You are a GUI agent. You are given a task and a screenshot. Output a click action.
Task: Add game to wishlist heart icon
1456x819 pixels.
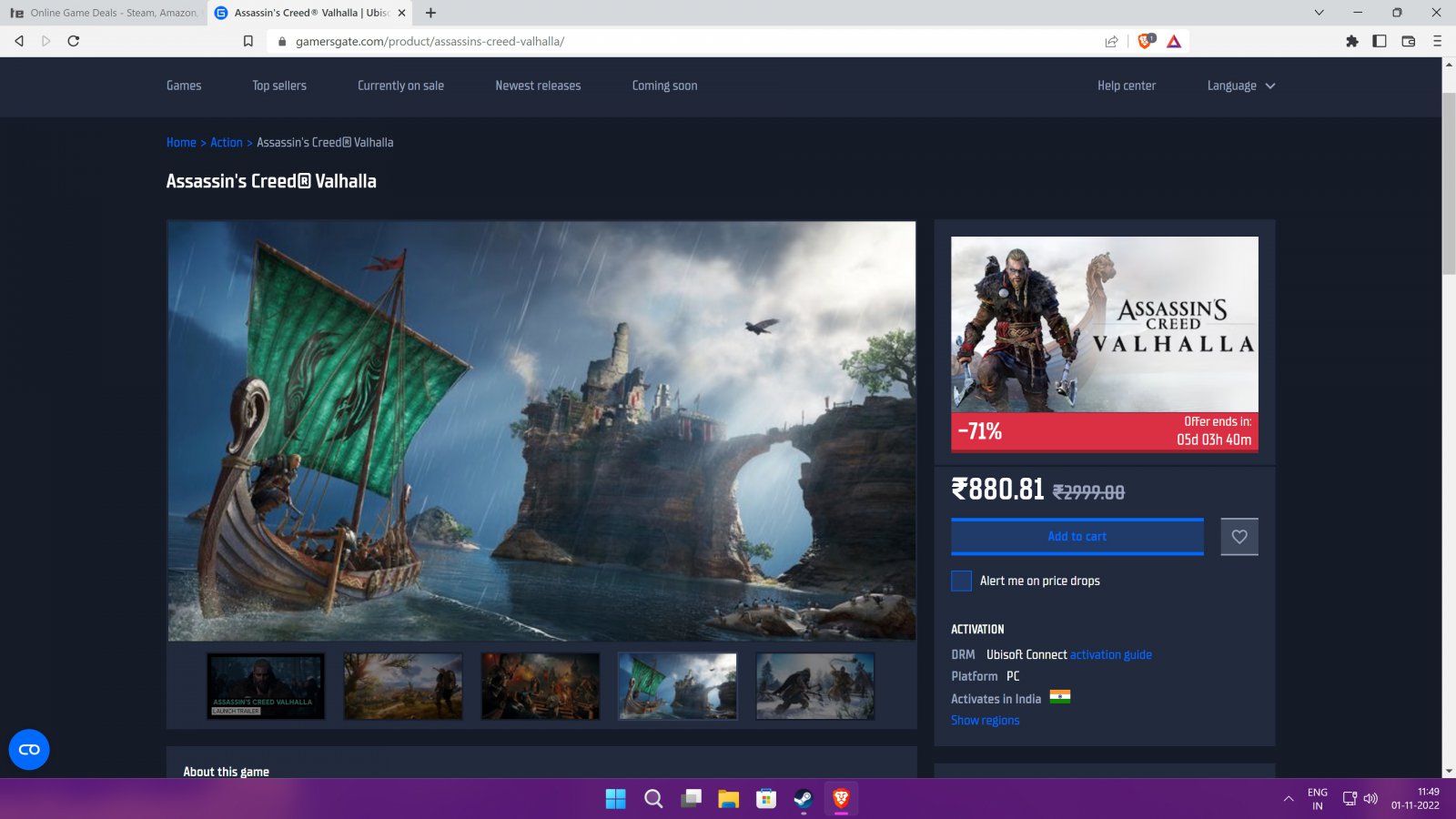(1239, 537)
